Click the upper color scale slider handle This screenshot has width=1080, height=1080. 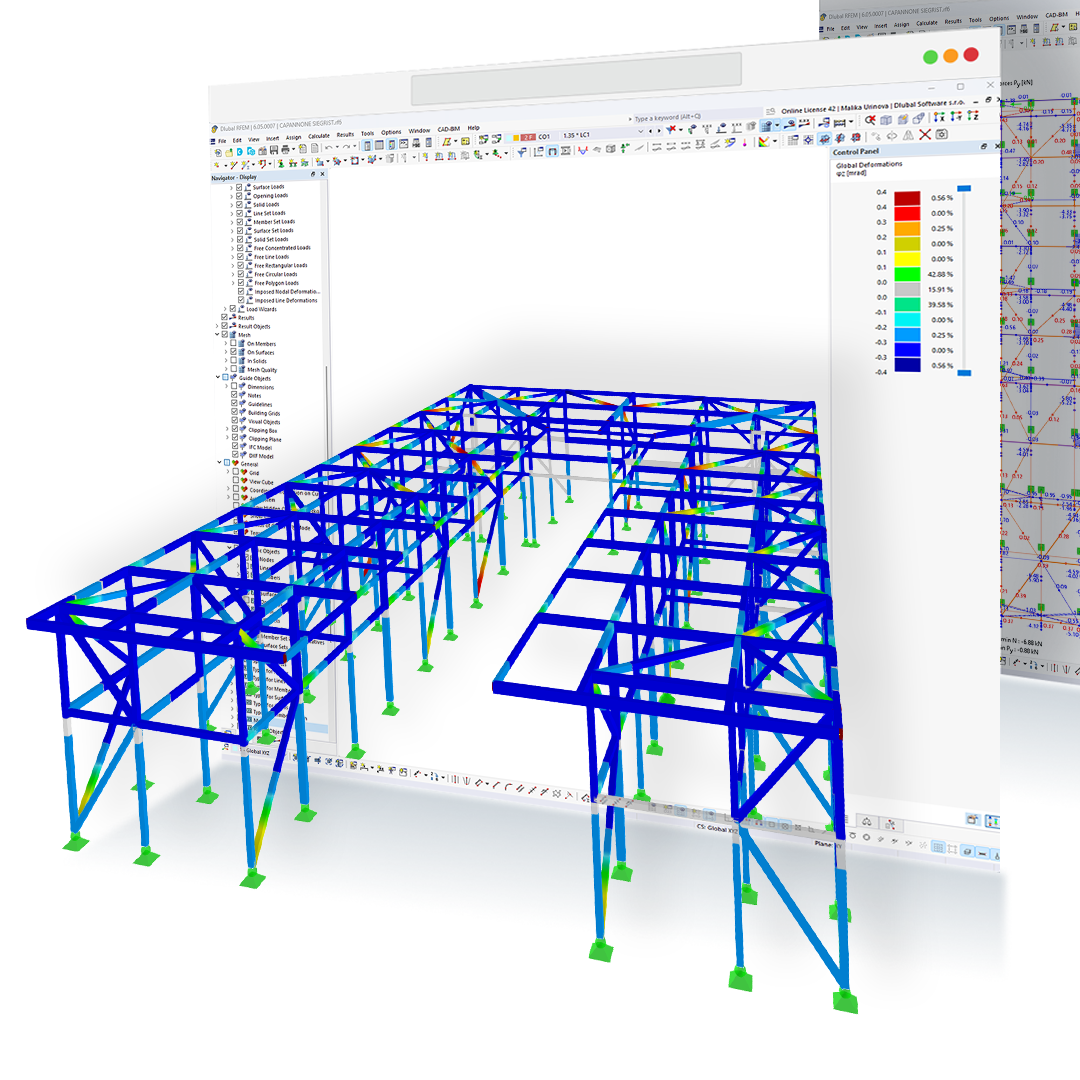pyautogui.click(x=964, y=188)
